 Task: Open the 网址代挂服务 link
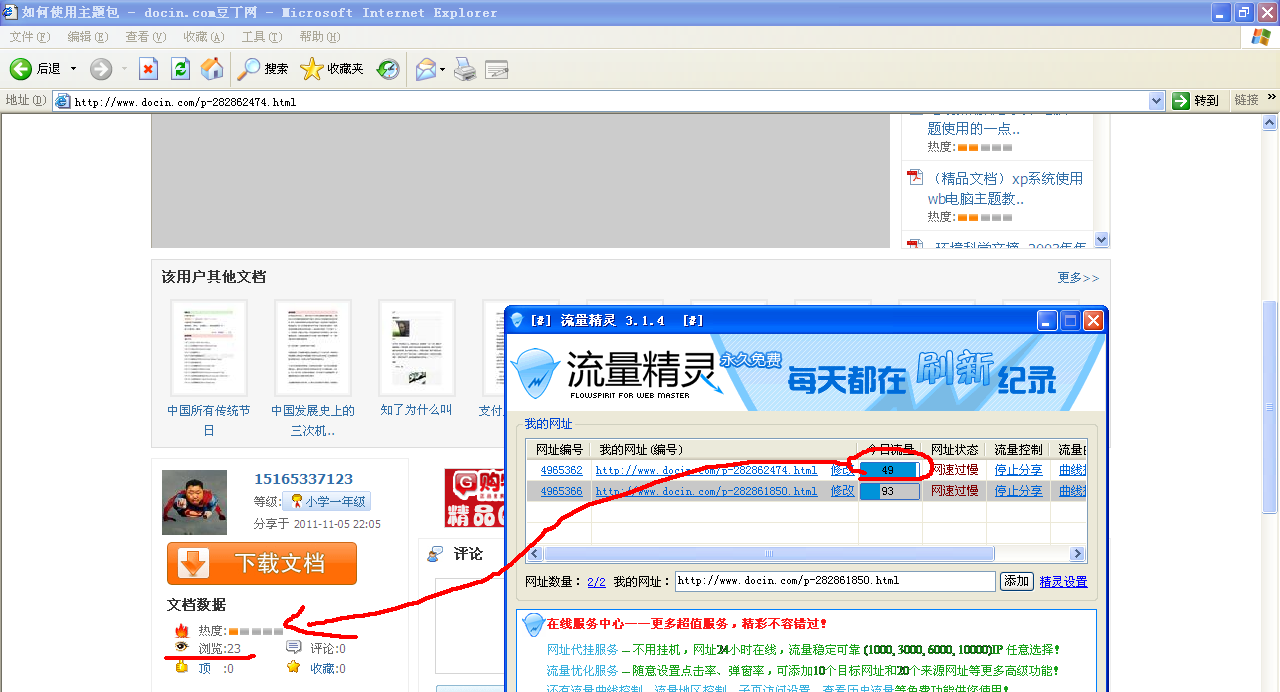point(582,649)
